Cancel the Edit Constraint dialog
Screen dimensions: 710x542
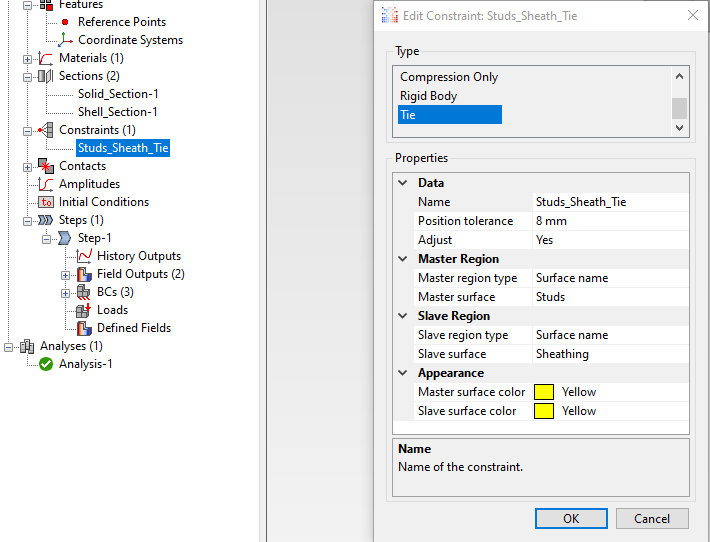click(652, 519)
